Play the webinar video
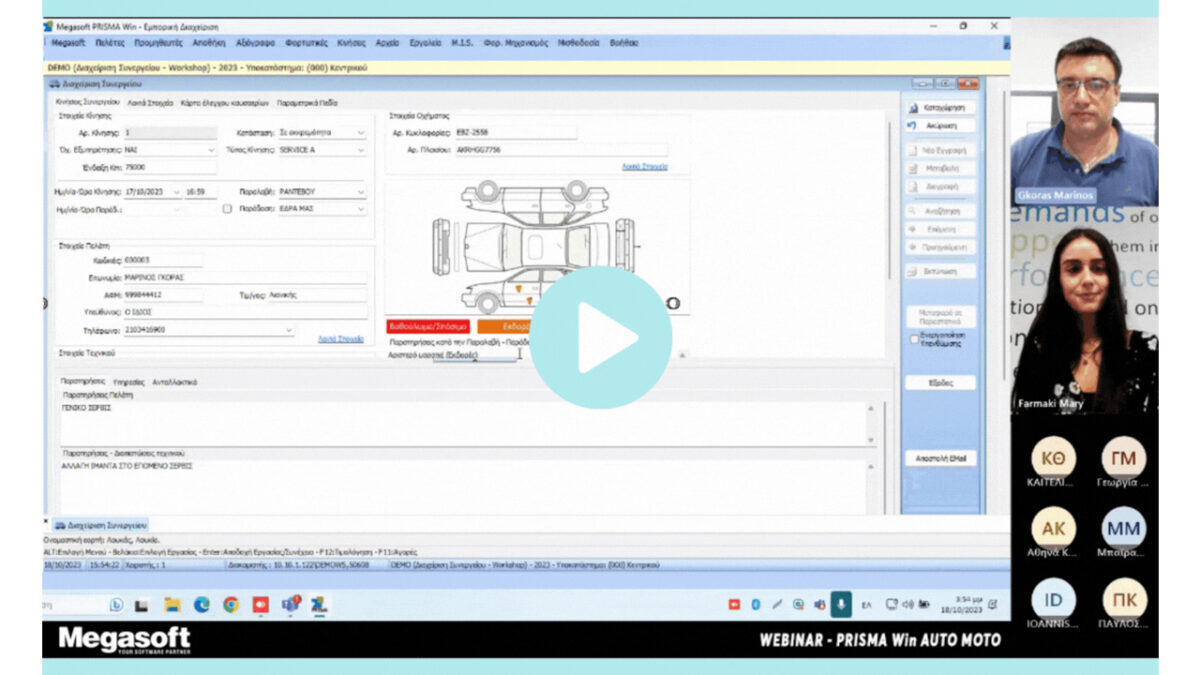The image size is (1200, 675). (x=600, y=337)
